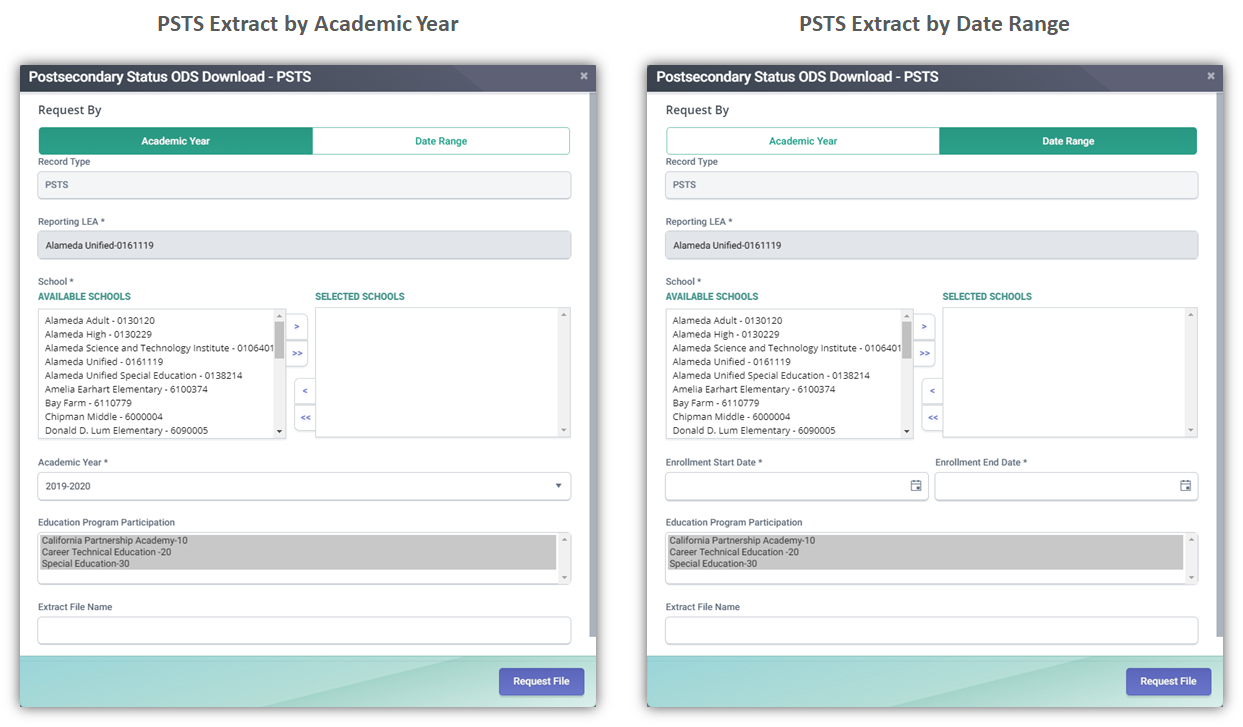Click the remove arrow in Date Range dialog
Viewport: 1243px width, 727px height.
pyautogui.click(x=931, y=390)
